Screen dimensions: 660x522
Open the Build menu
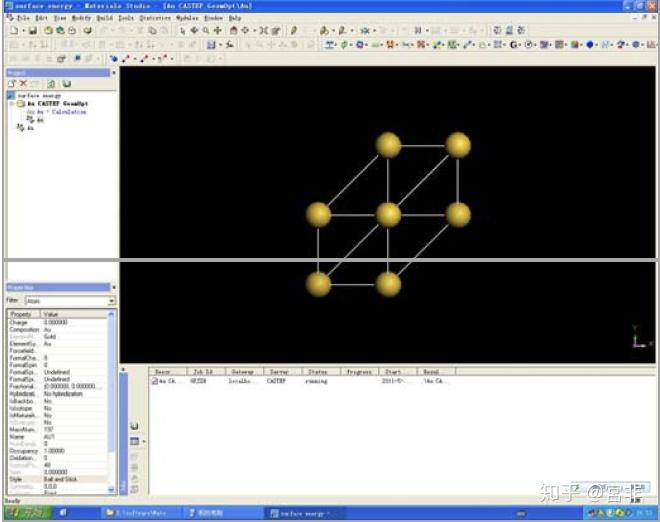pos(104,18)
